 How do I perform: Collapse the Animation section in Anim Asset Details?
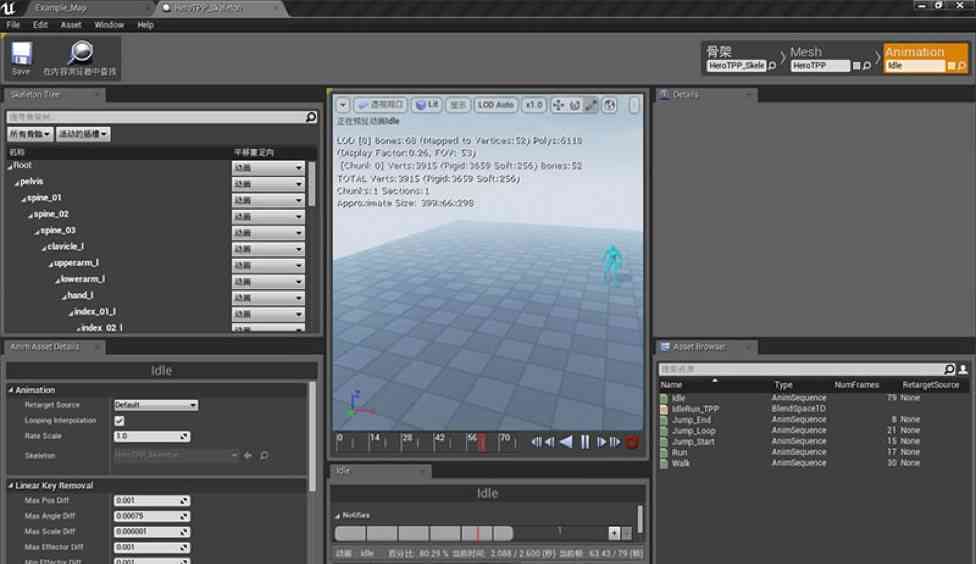[11, 390]
